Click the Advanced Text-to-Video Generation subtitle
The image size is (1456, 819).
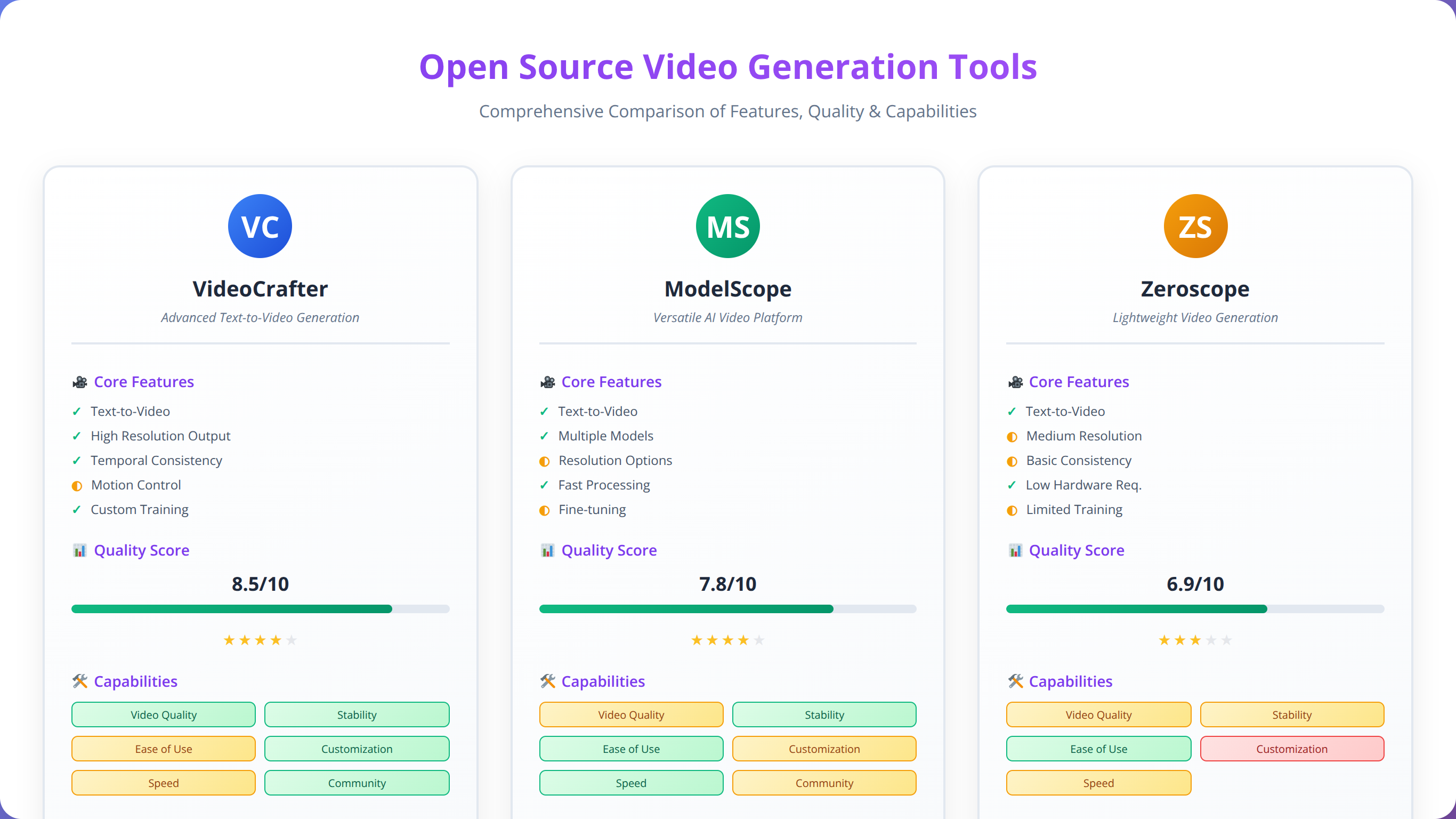click(x=260, y=318)
